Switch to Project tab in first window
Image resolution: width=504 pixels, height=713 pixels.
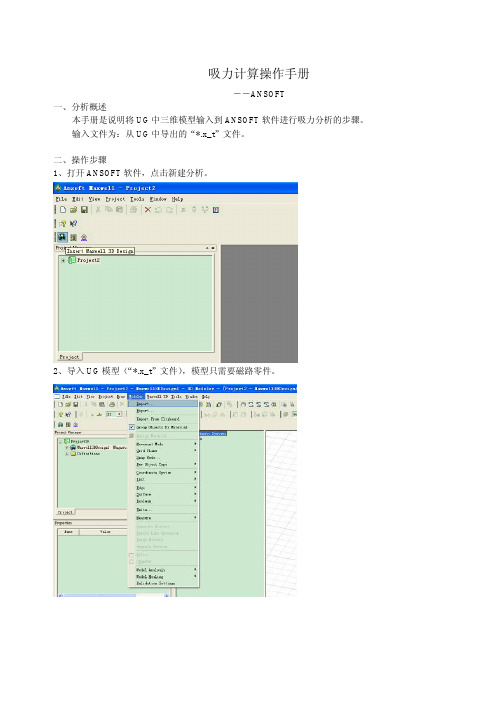tap(70, 357)
